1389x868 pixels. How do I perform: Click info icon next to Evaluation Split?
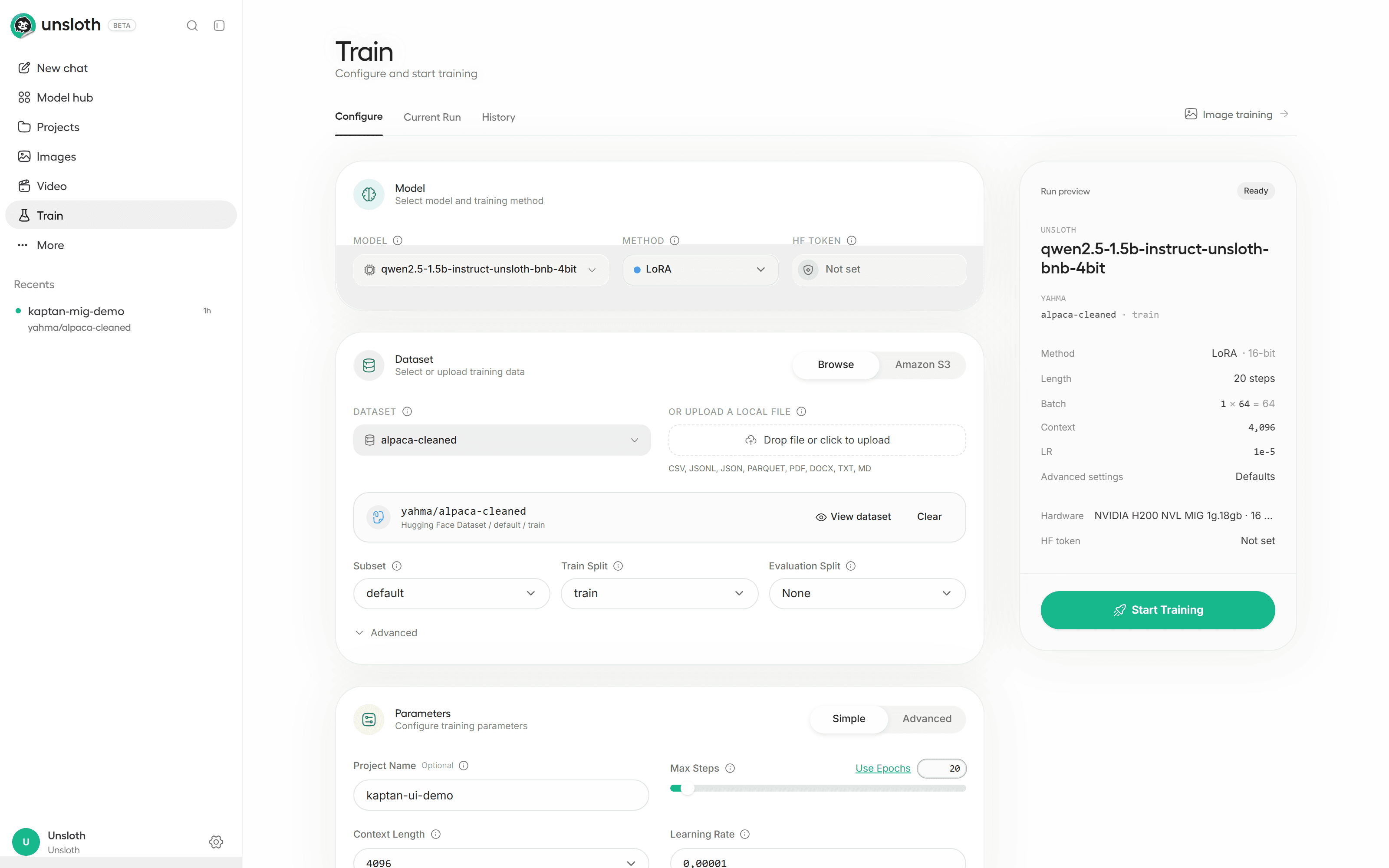[x=851, y=566]
